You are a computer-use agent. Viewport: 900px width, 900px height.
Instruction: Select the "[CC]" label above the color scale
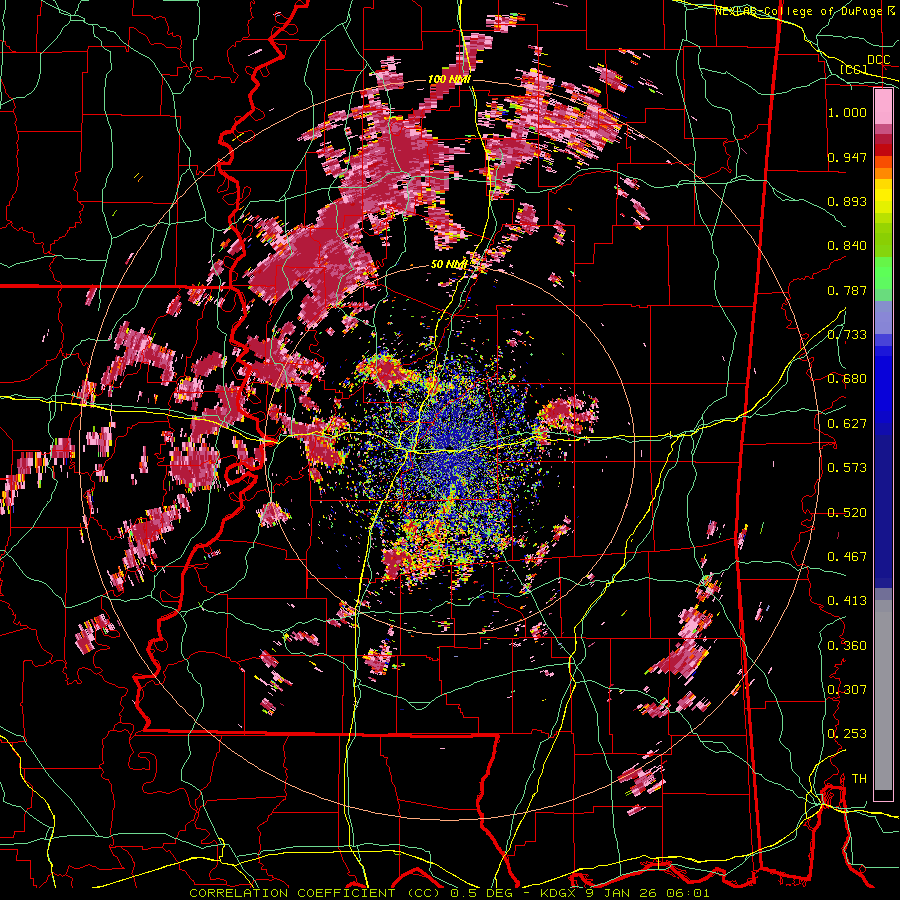click(854, 69)
